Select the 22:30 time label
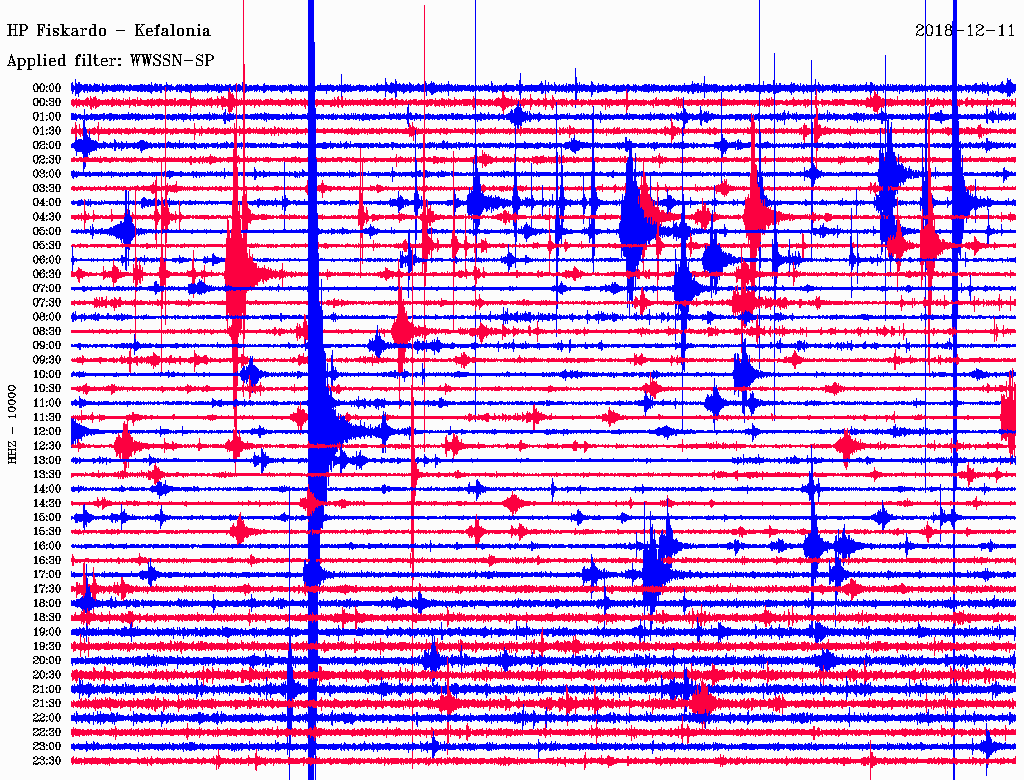 47,732
